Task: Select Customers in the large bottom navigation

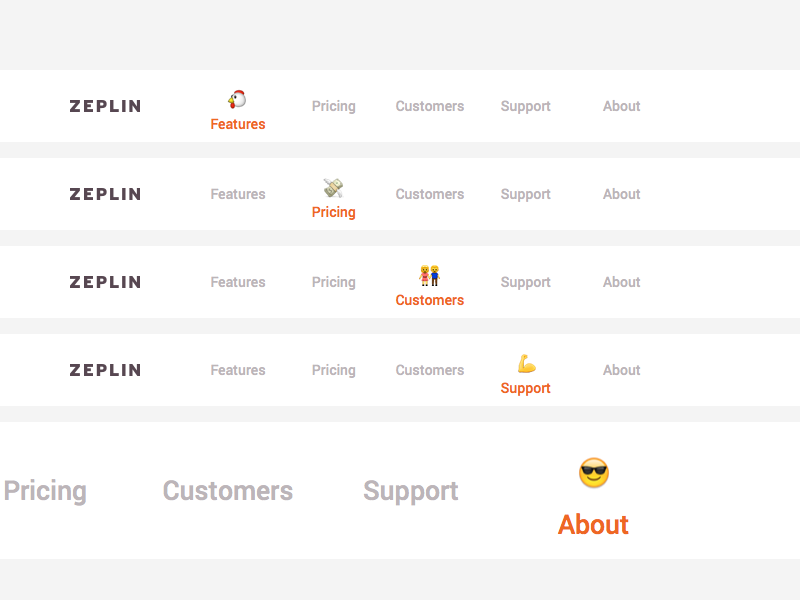Action: (227, 490)
